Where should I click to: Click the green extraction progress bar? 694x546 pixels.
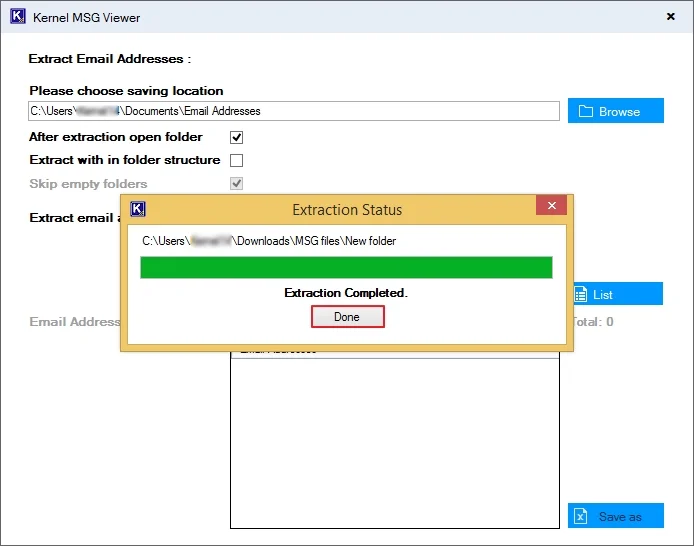pos(346,267)
